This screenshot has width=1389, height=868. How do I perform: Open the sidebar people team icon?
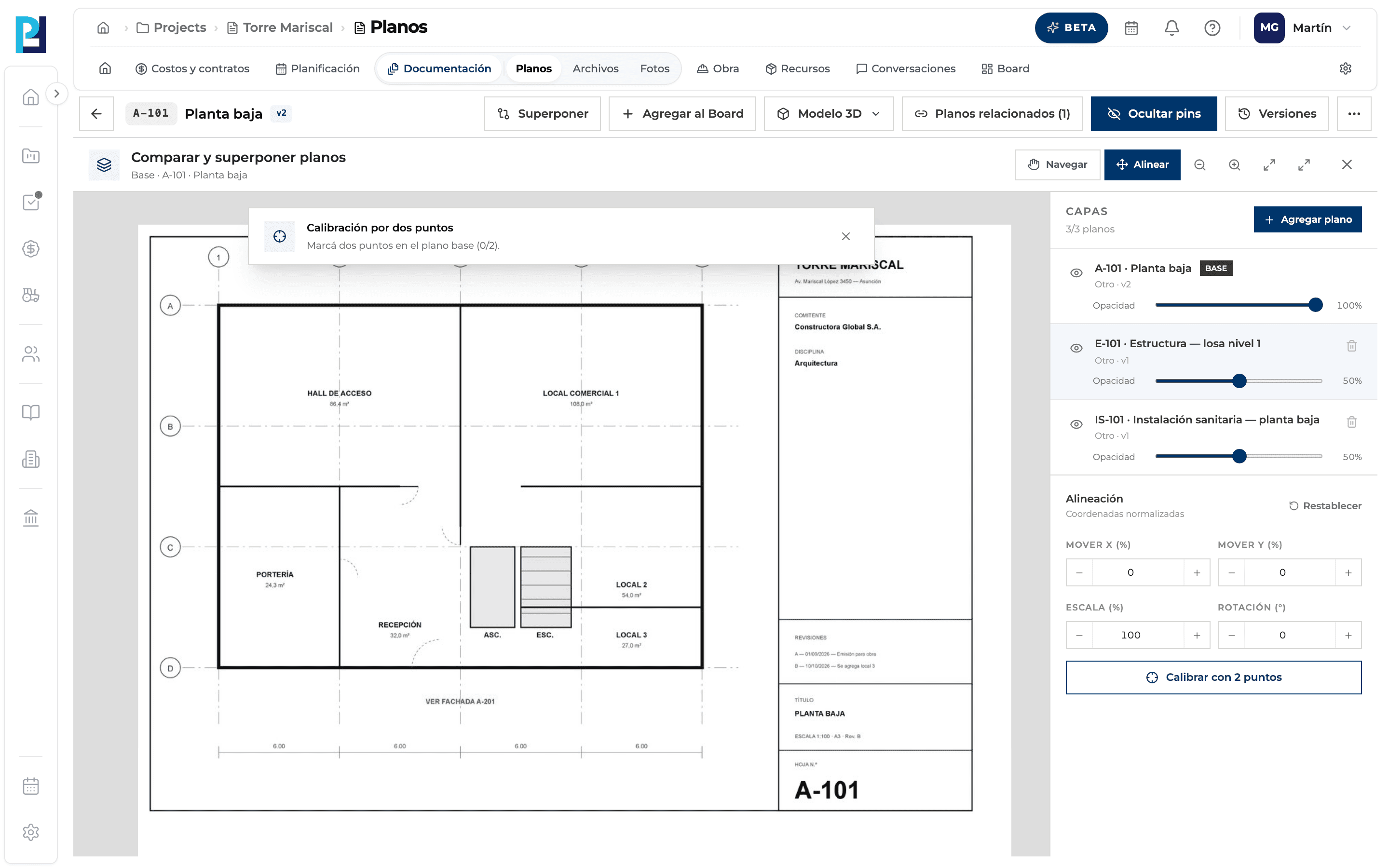tap(31, 354)
